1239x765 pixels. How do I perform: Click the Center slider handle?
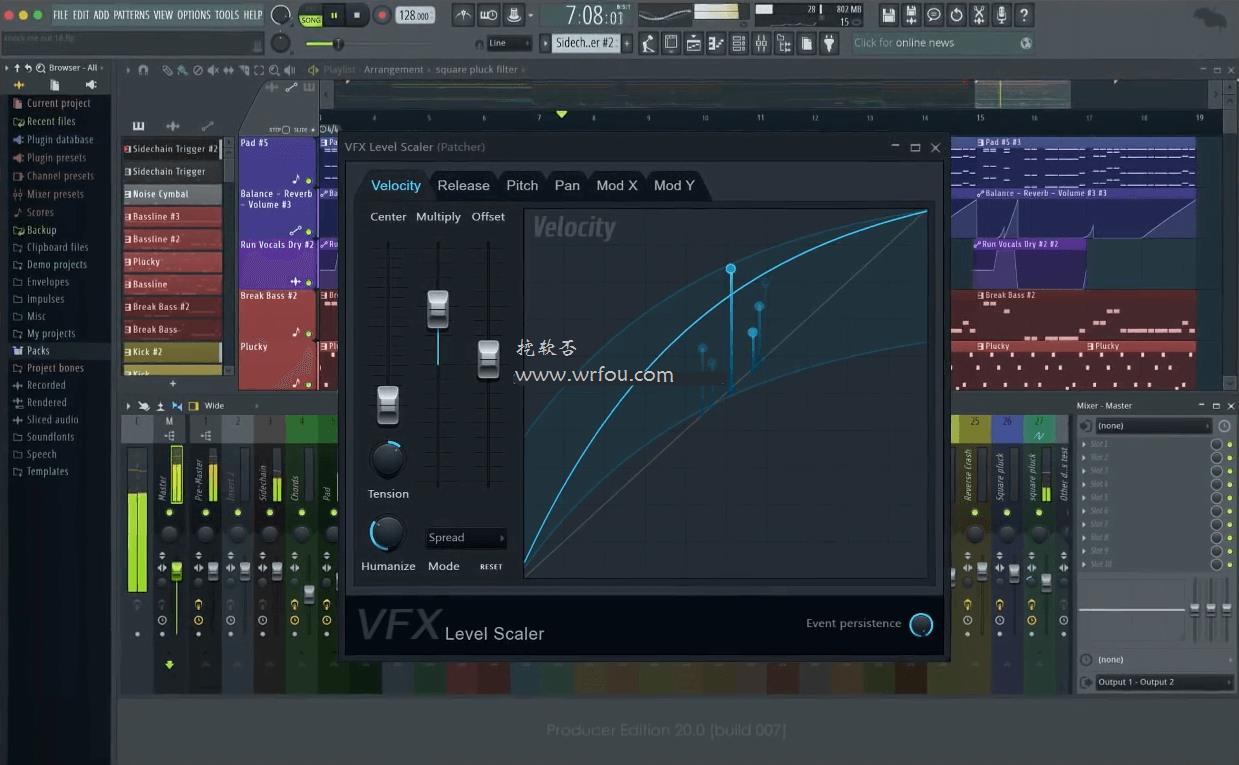(x=388, y=405)
